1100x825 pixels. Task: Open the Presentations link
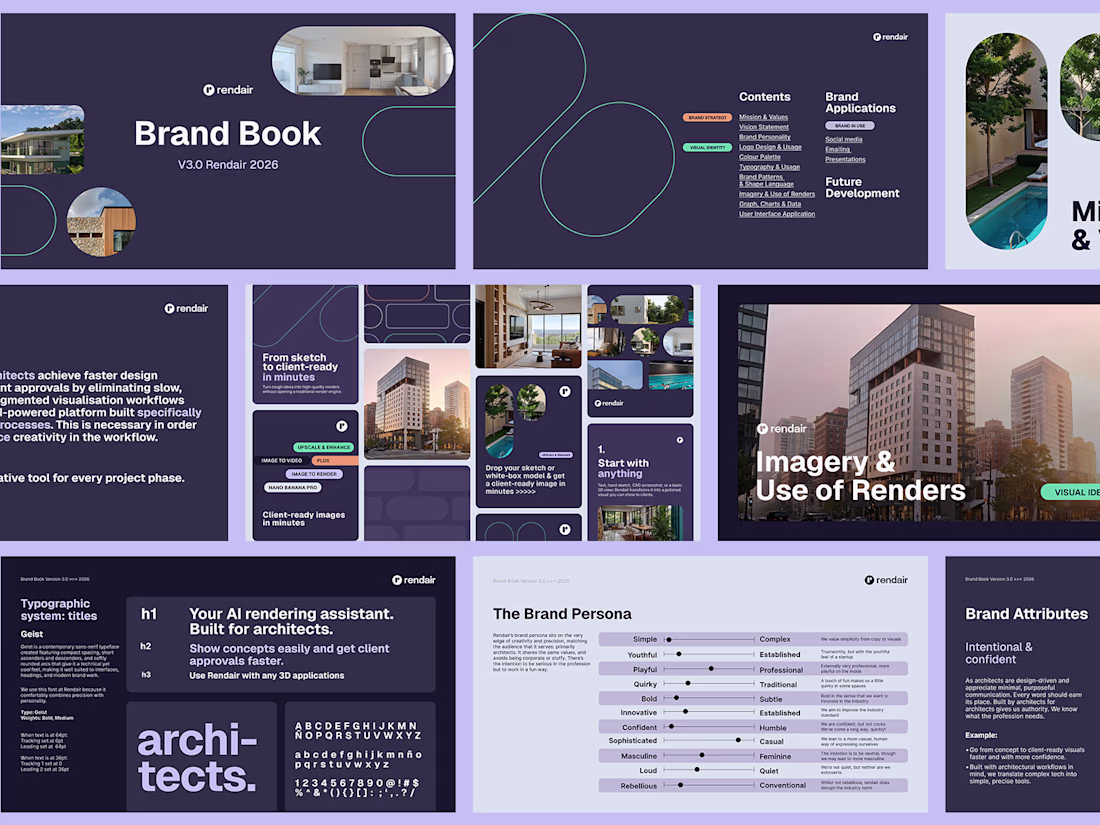click(845, 159)
